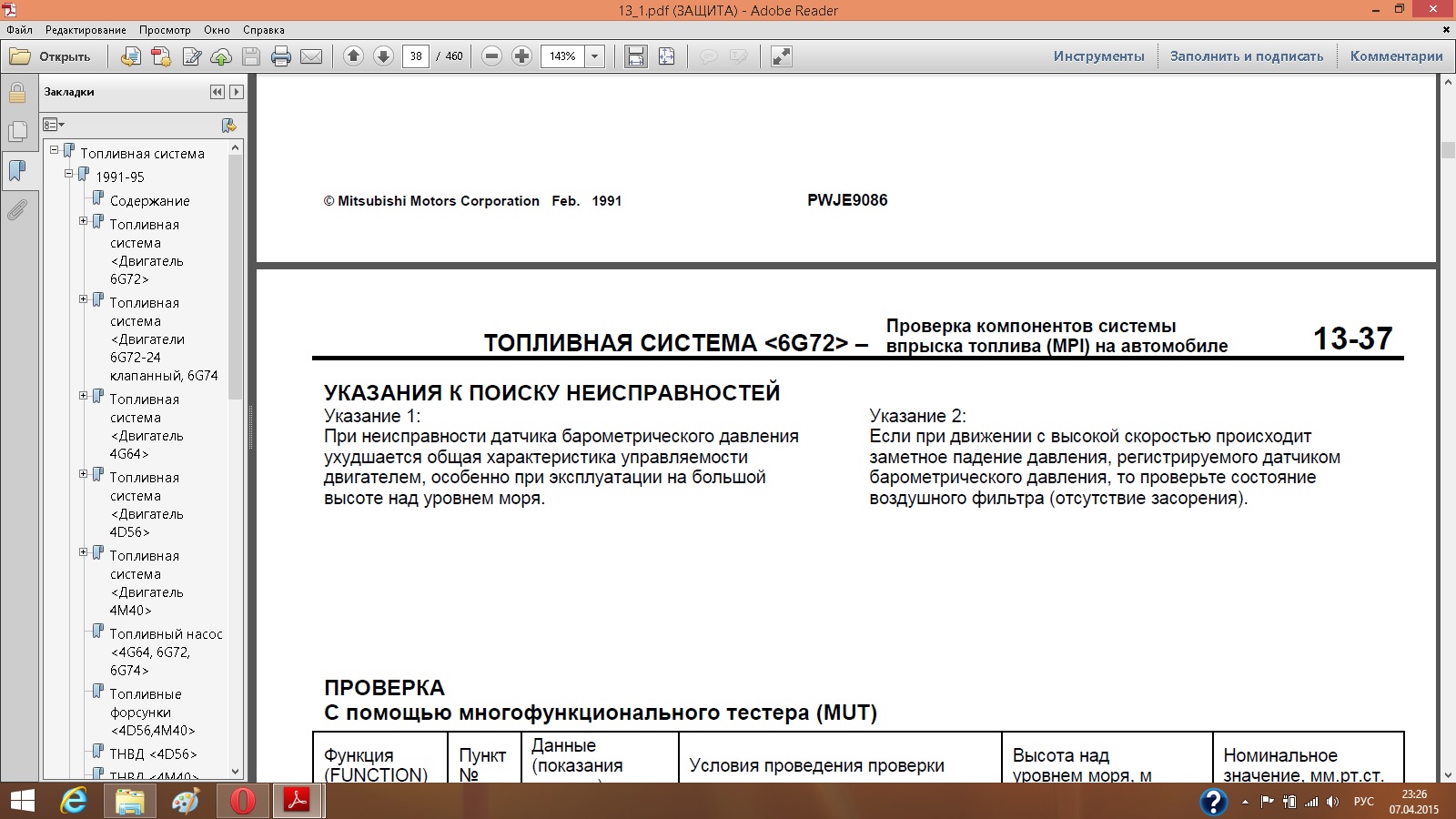Viewport: 1456px width, 819px height.
Task: Click the Инструменты pane button
Action: point(1098,56)
